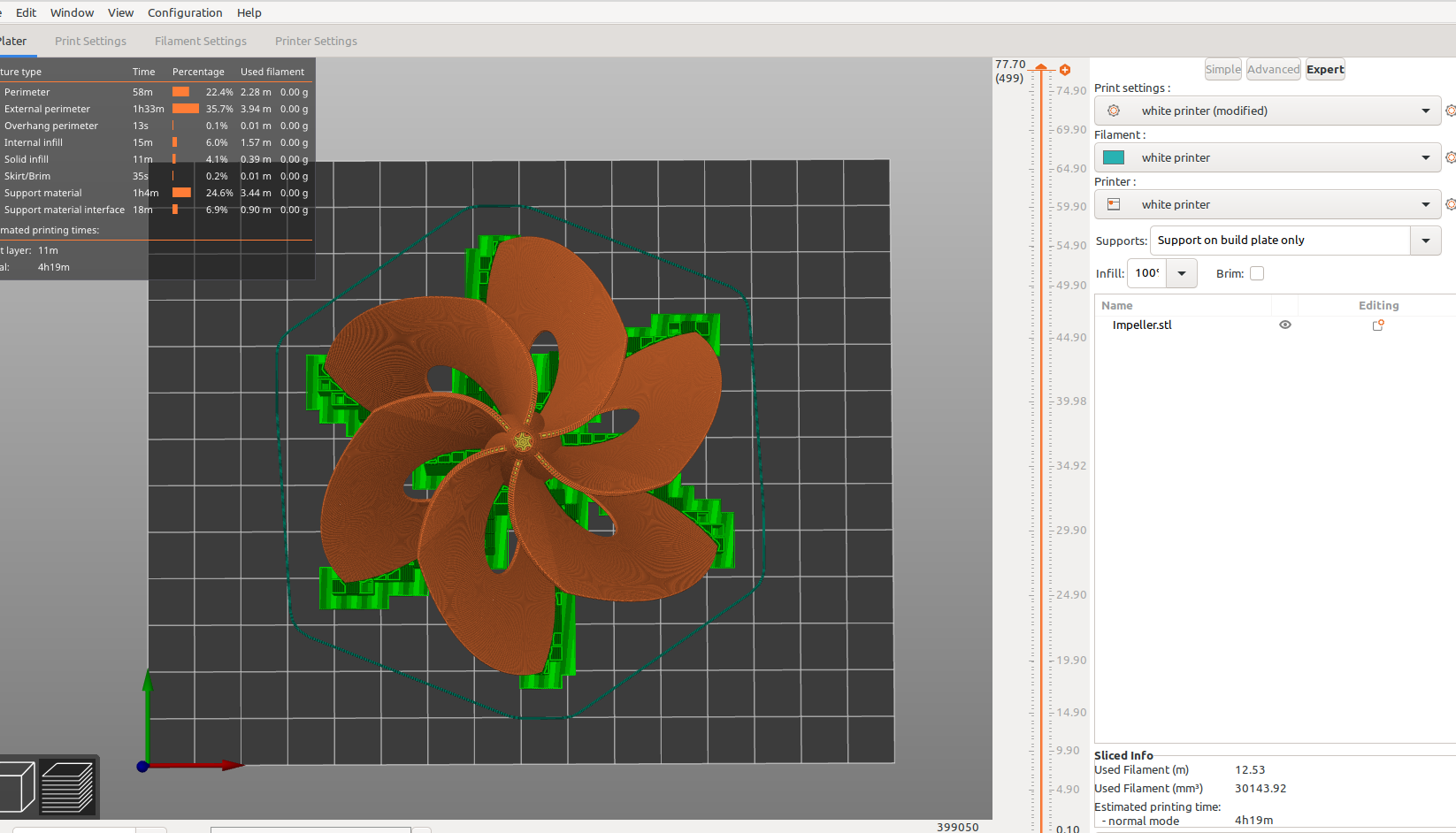The height and width of the screenshot is (833, 1456).
Task: Enable the Brim checkbox
Action: coord(1257,273)
